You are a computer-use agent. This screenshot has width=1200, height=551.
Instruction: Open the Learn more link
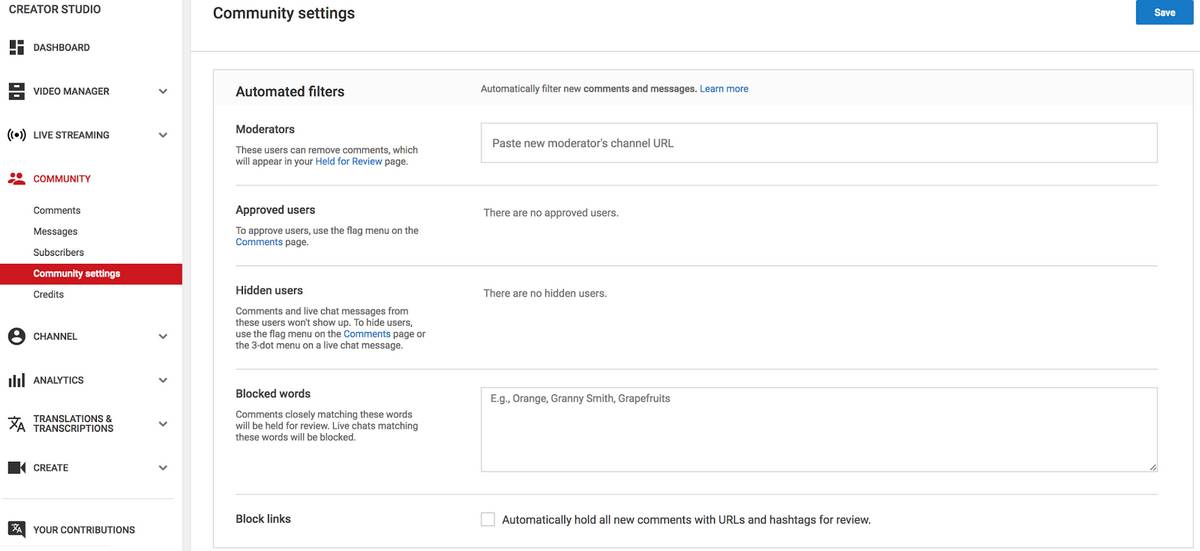click(x=724, y=89)
